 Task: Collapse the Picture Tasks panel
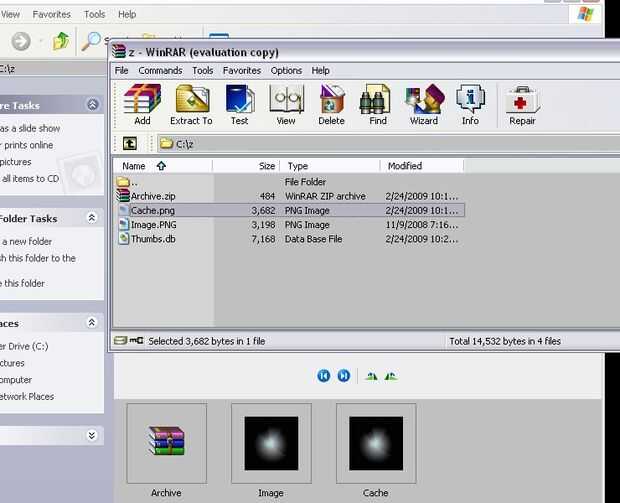(x=93, y=105)
